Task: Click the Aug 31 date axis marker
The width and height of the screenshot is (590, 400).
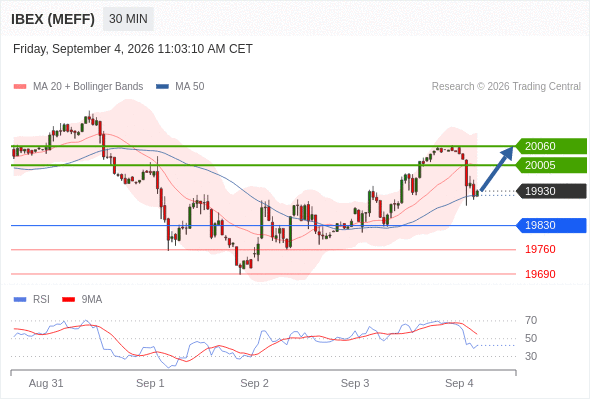Action: click(x=46, y=383)
